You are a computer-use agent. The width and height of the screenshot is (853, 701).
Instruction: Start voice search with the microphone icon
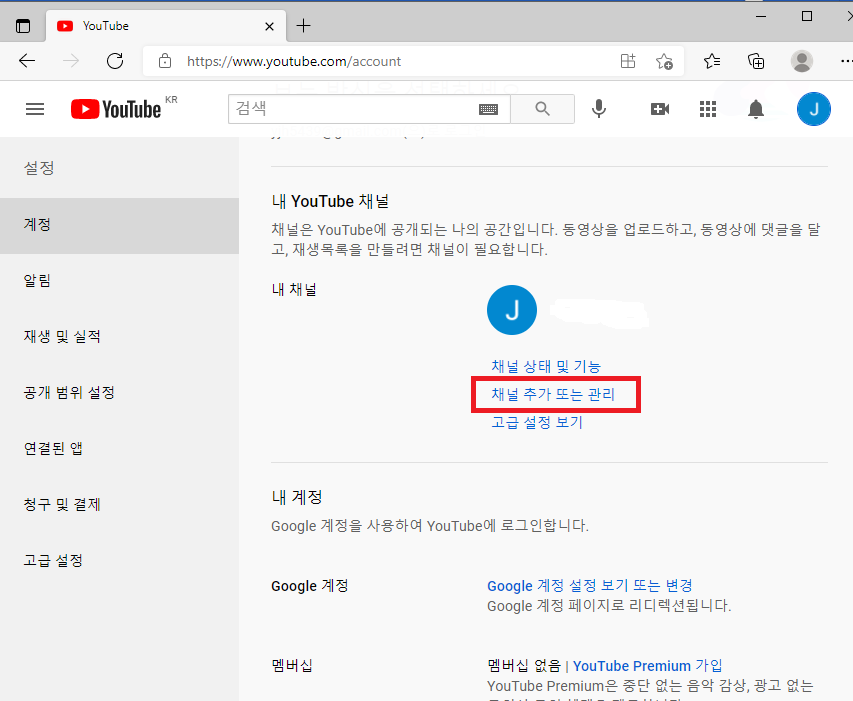(598, 109)
